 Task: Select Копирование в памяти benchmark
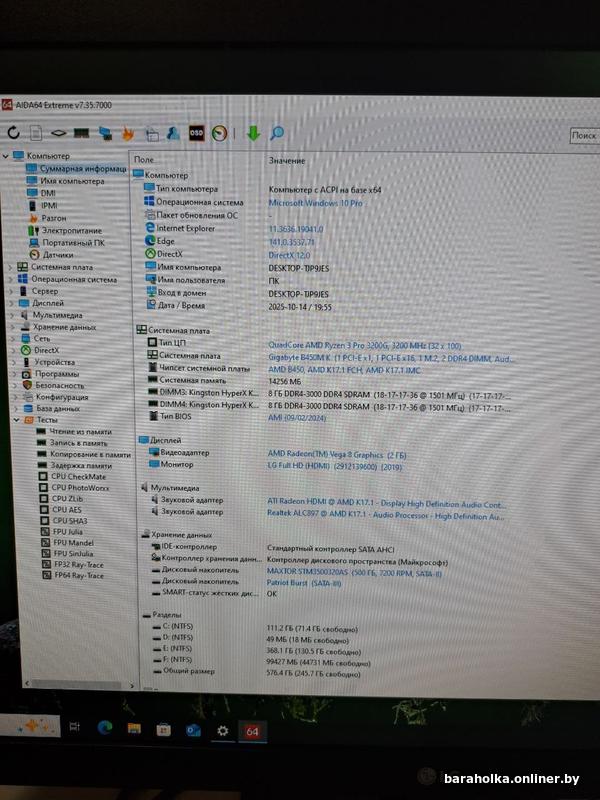pos(90,454)
